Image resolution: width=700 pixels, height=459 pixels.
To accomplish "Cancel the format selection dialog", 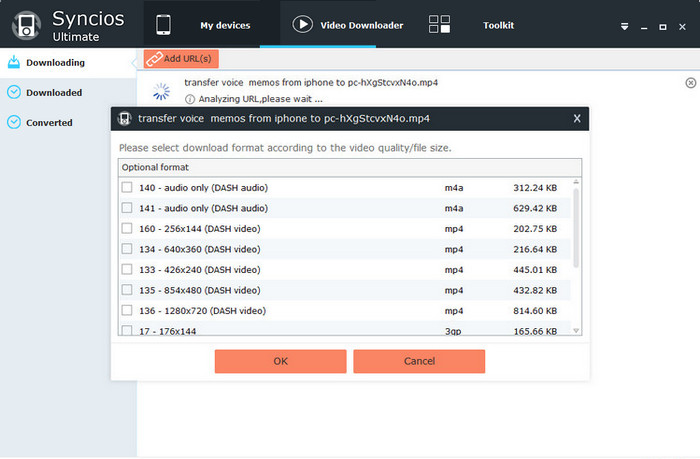I will click(419, 361).
